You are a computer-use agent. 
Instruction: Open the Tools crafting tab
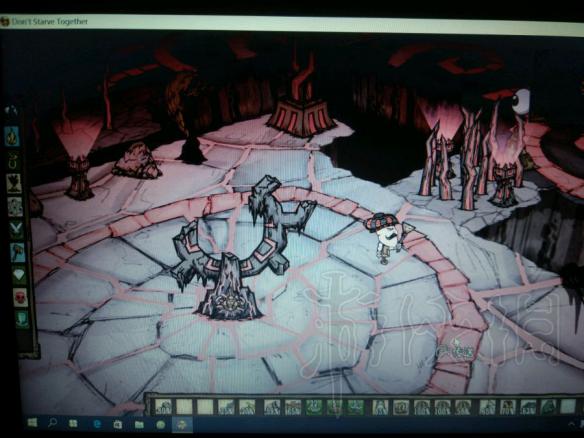pyautogui.click(x=11, y=111)
